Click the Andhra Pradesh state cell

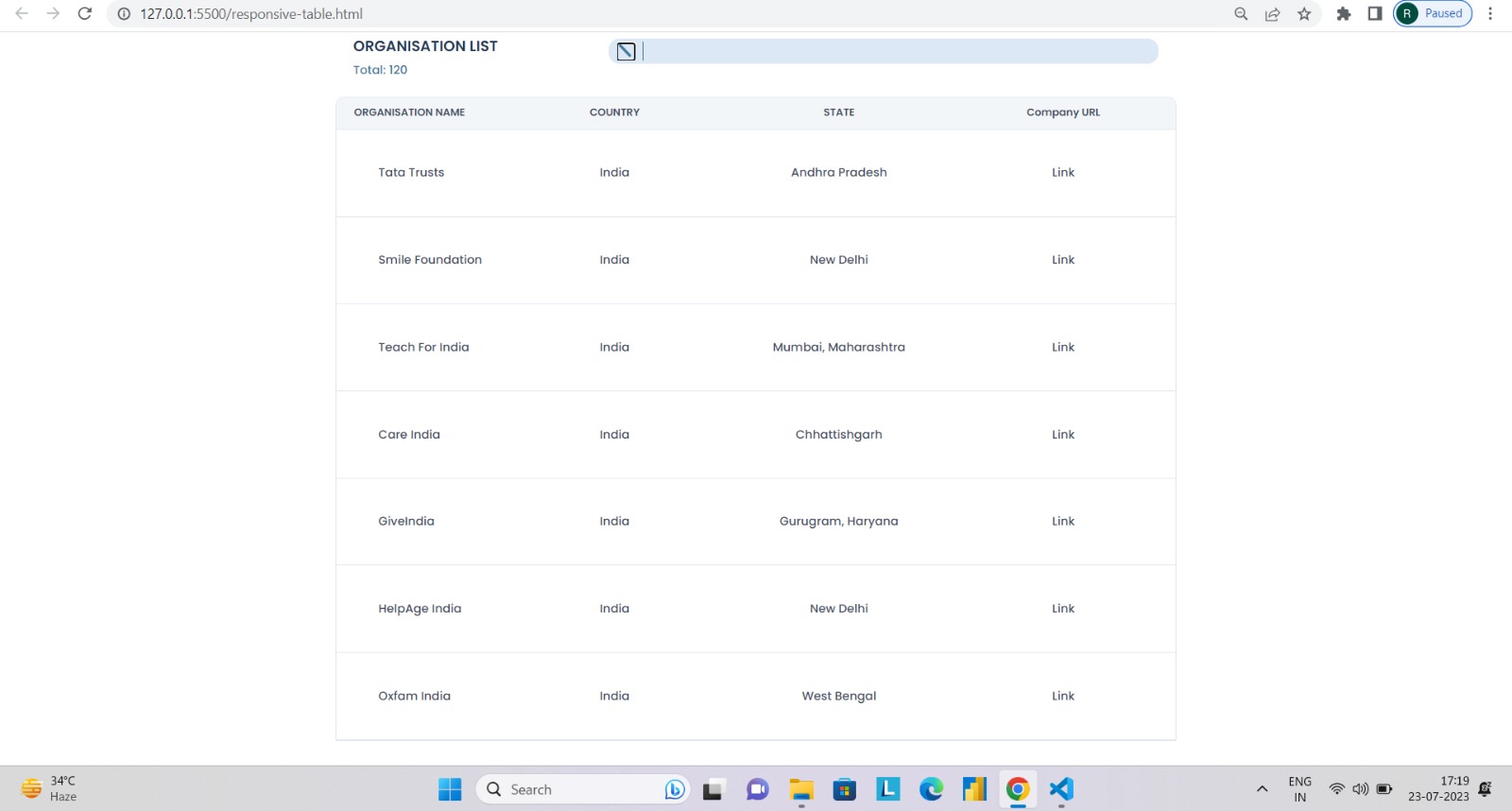(x=839, y=172)
